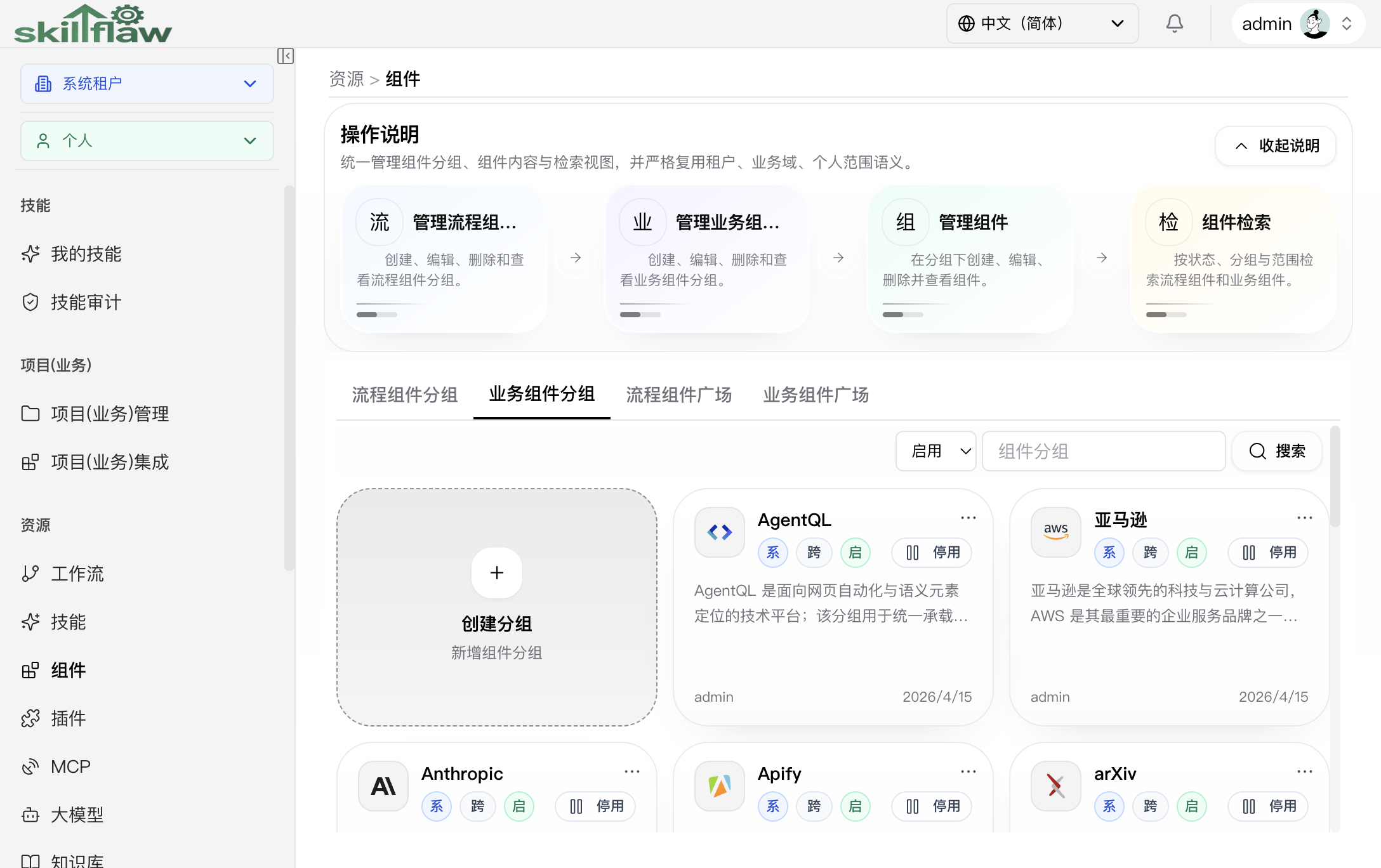Disable Anthropic group with 停用

coord(595,806)
